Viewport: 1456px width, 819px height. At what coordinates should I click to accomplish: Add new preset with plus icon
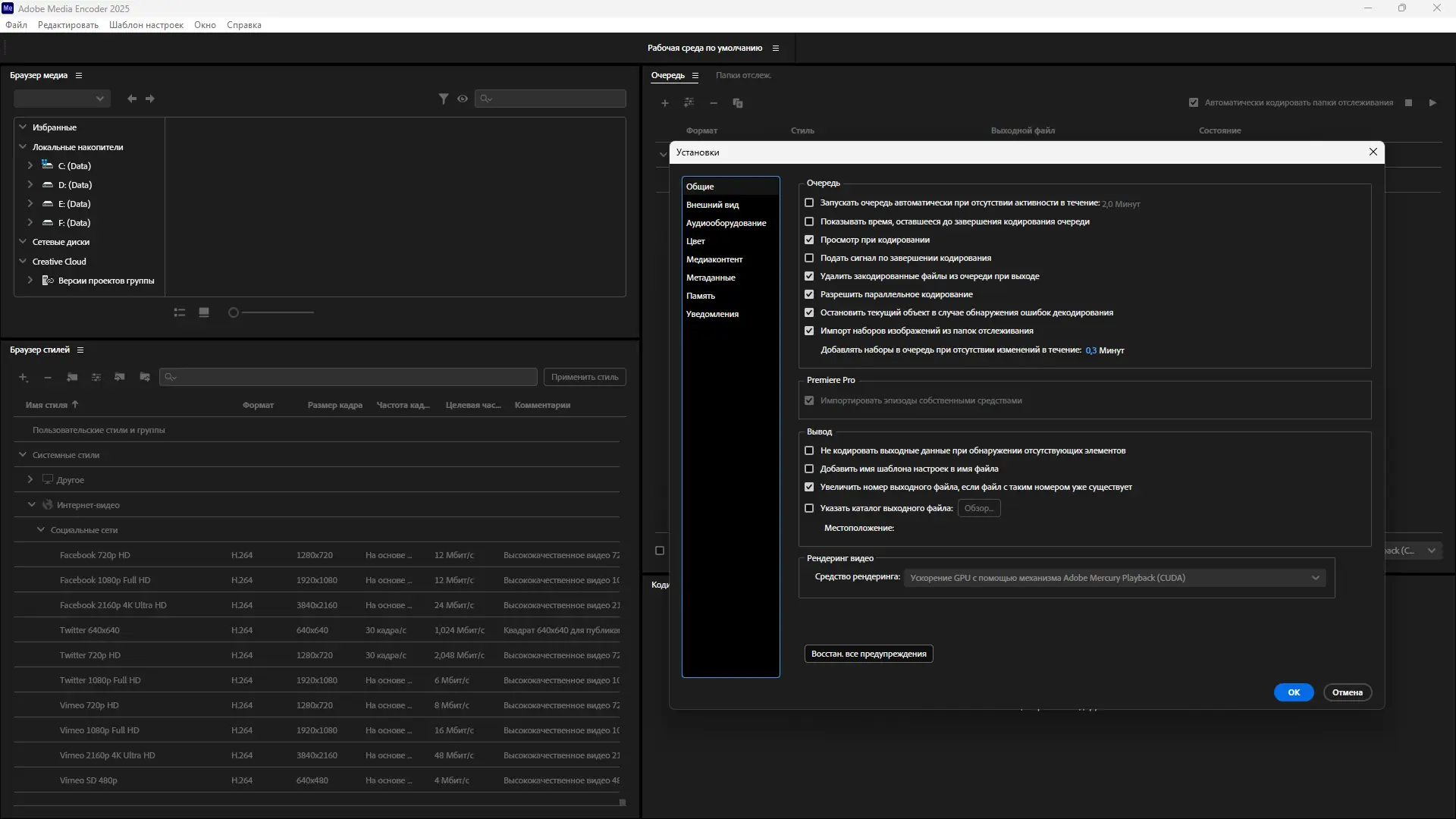click(24, 377)
